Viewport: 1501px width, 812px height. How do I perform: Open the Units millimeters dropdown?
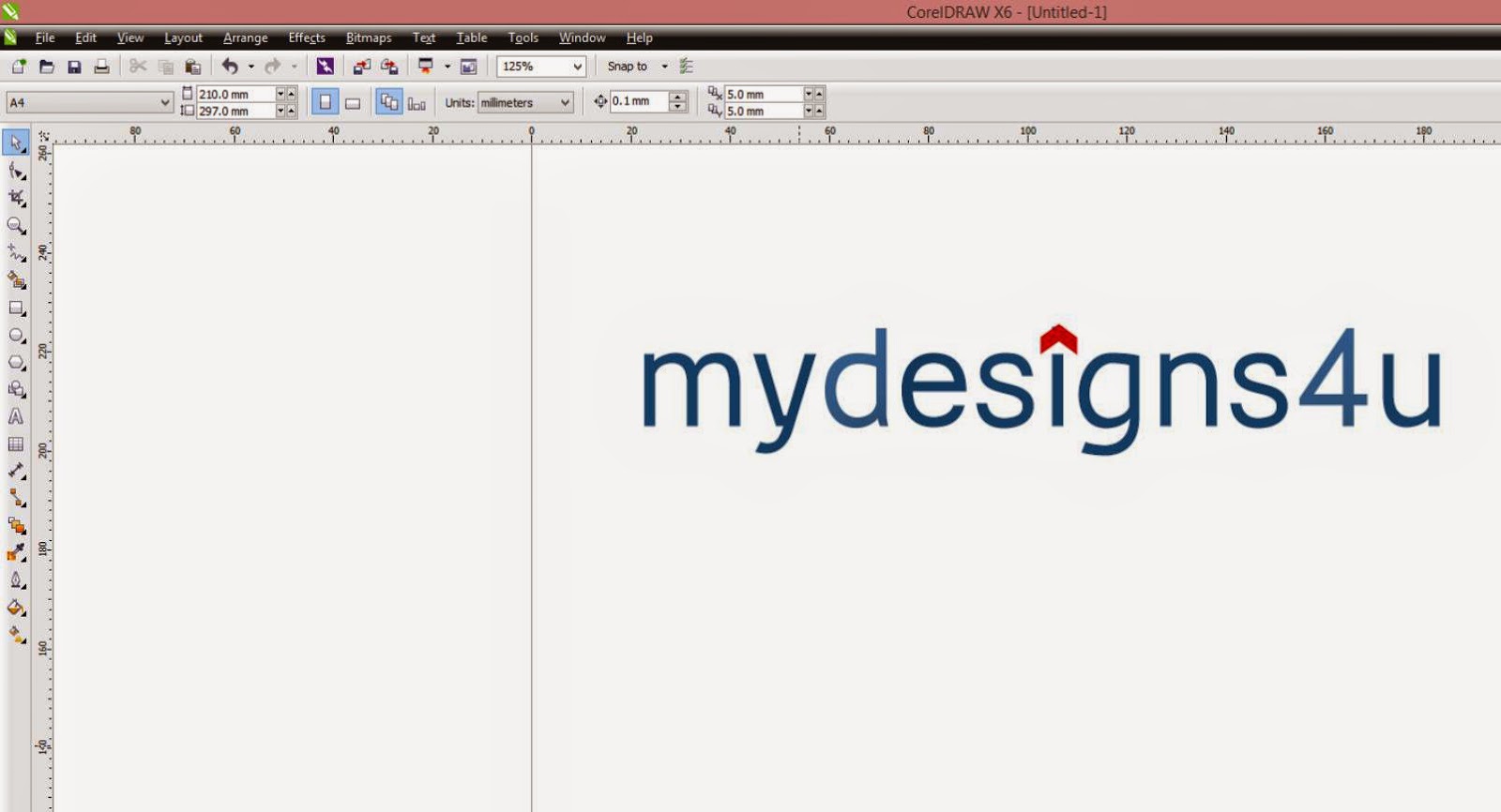(565, 102)
